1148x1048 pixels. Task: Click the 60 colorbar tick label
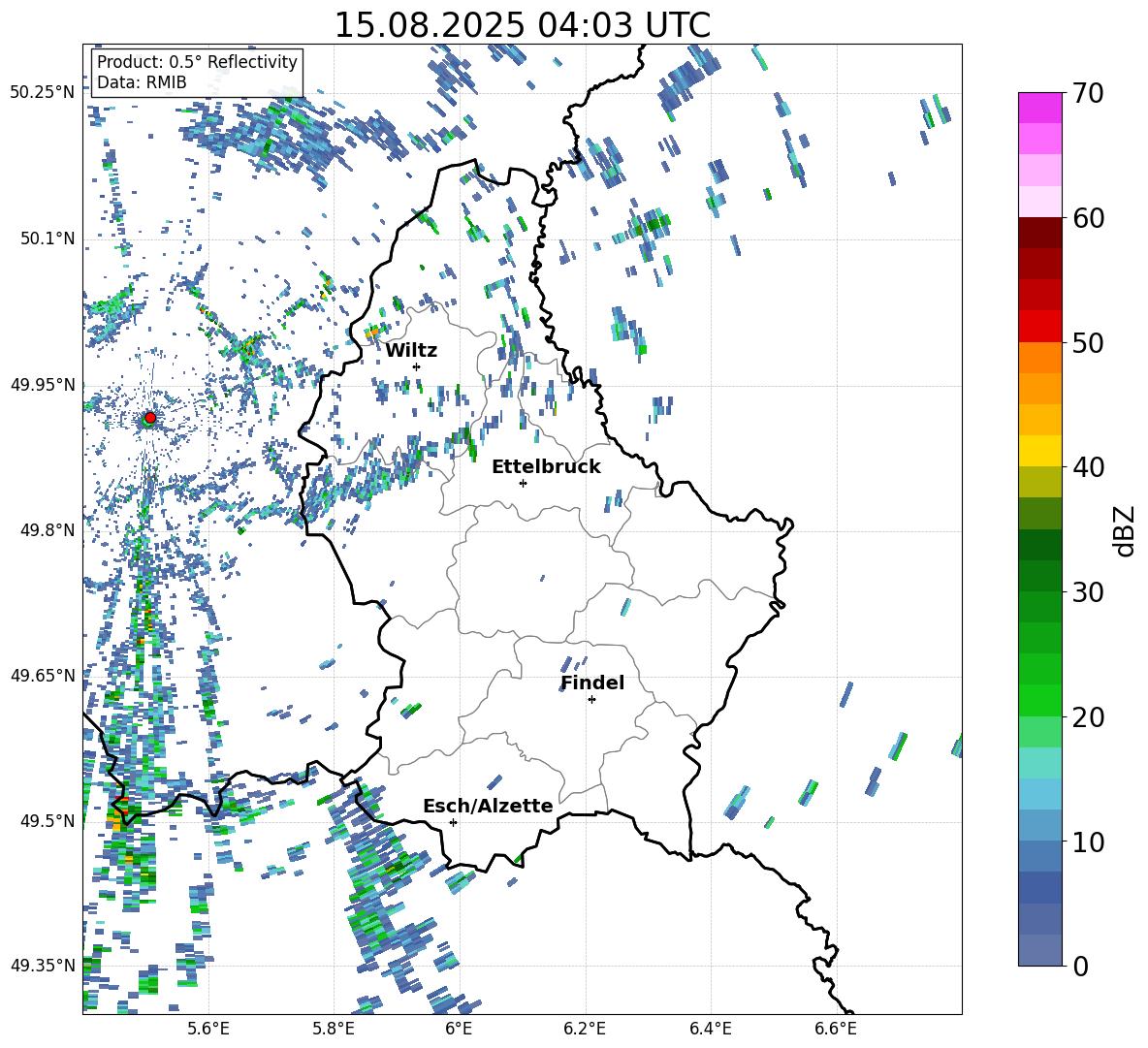click(1088, 218)
